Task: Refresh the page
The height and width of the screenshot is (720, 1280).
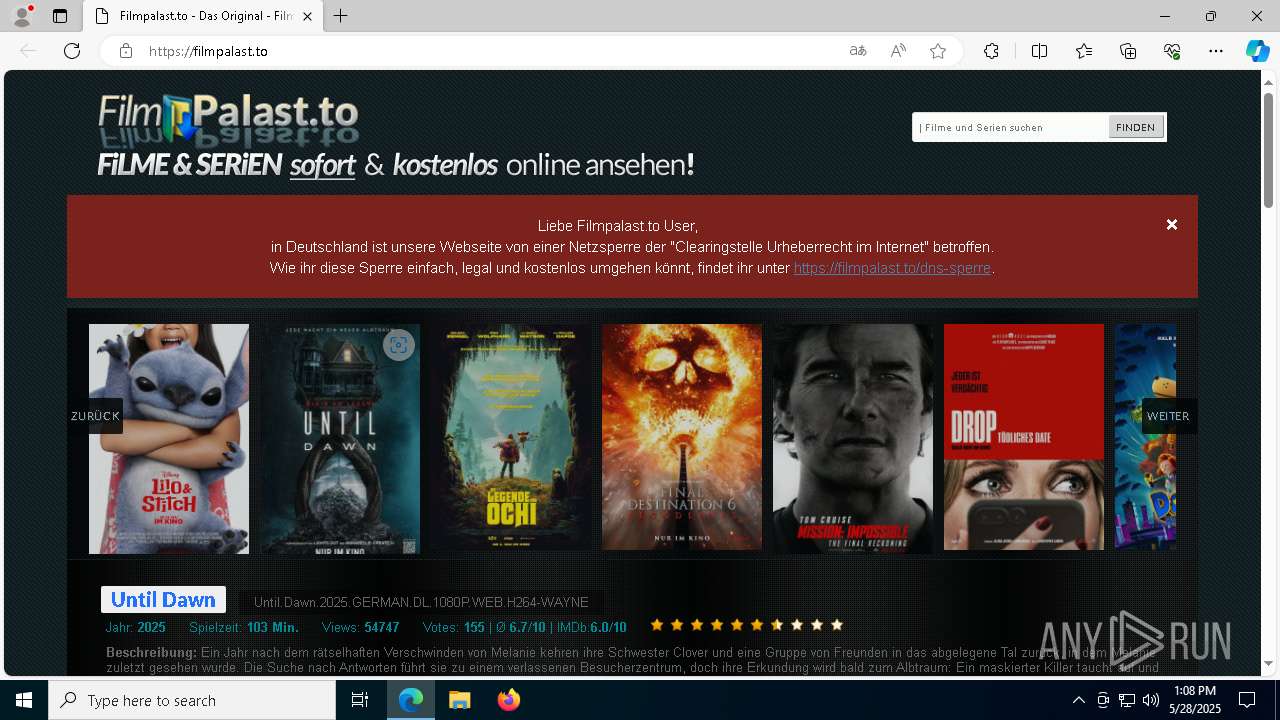Action: click(x=72, y=51)
